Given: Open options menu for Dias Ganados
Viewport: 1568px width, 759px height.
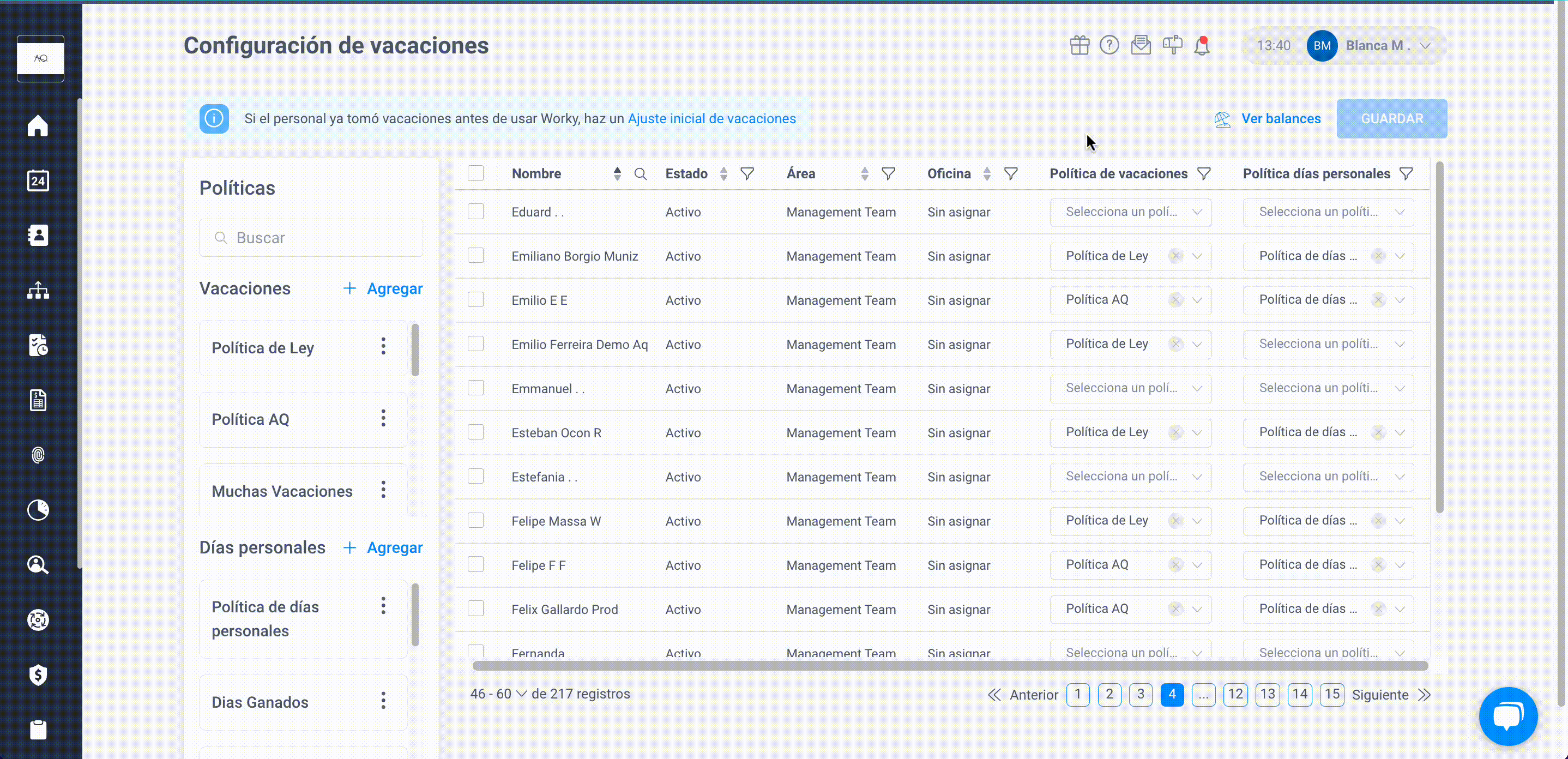Looking at the screenshot, I should [x=383, y=701].
